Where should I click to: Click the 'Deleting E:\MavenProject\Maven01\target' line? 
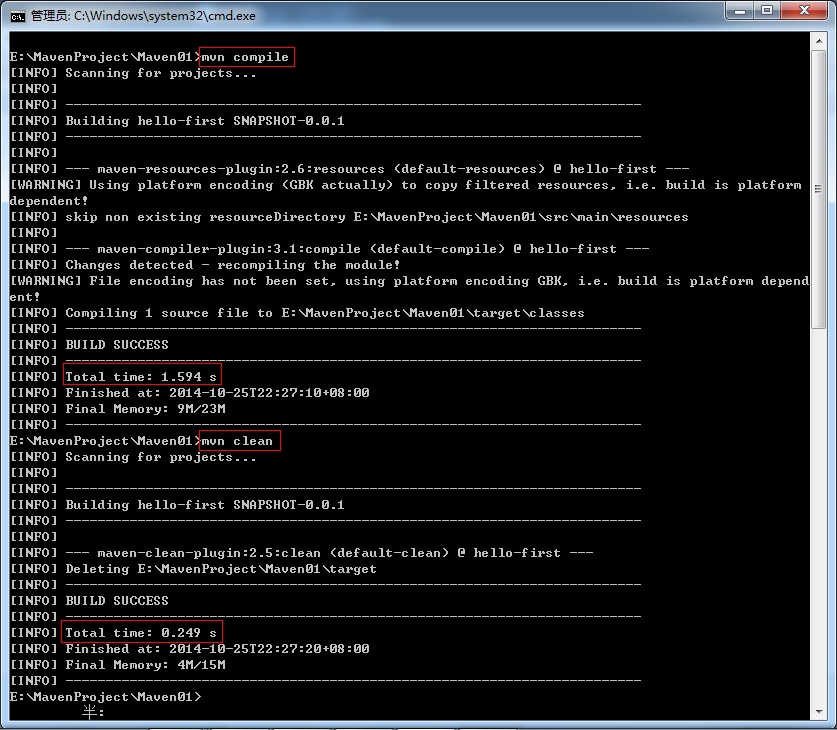click(x=193, y=569)
